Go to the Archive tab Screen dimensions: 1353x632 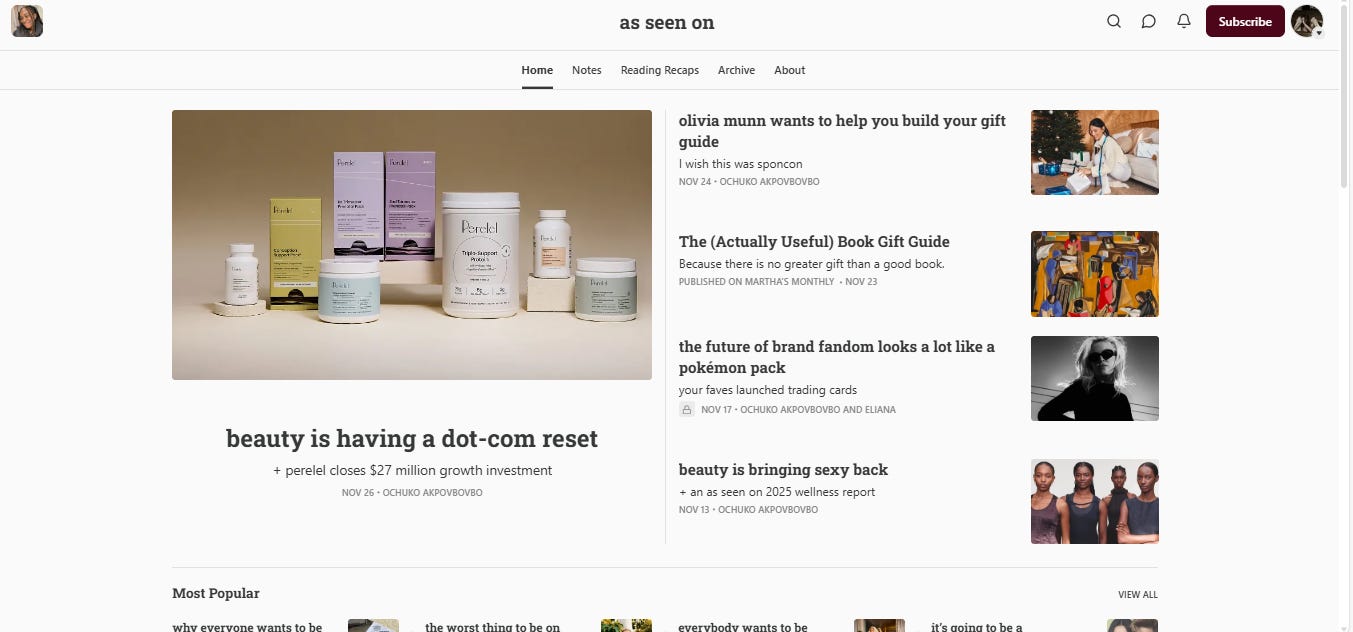click(x=736, y=70)
